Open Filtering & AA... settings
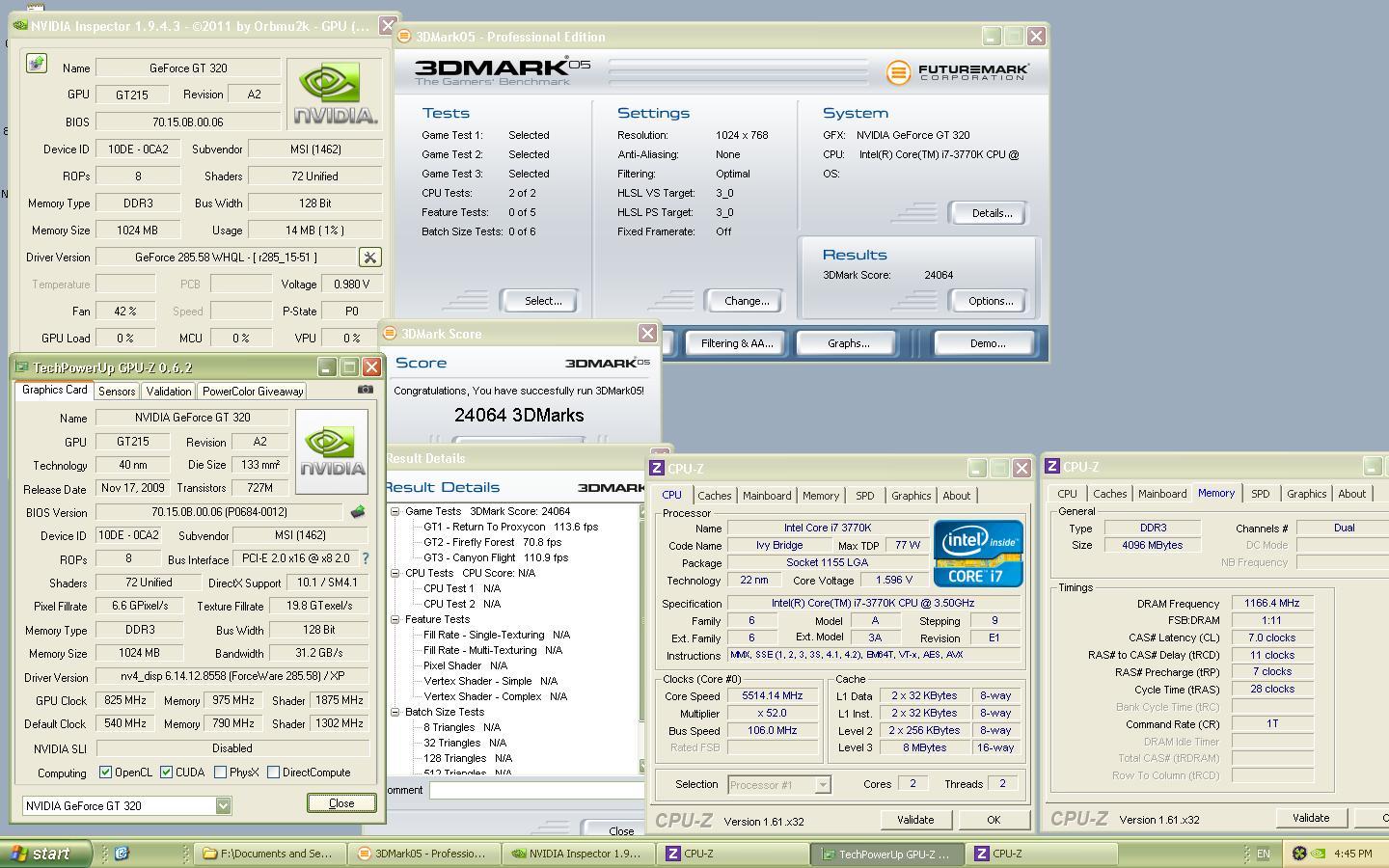The image size is (1389, 868). 737,343
